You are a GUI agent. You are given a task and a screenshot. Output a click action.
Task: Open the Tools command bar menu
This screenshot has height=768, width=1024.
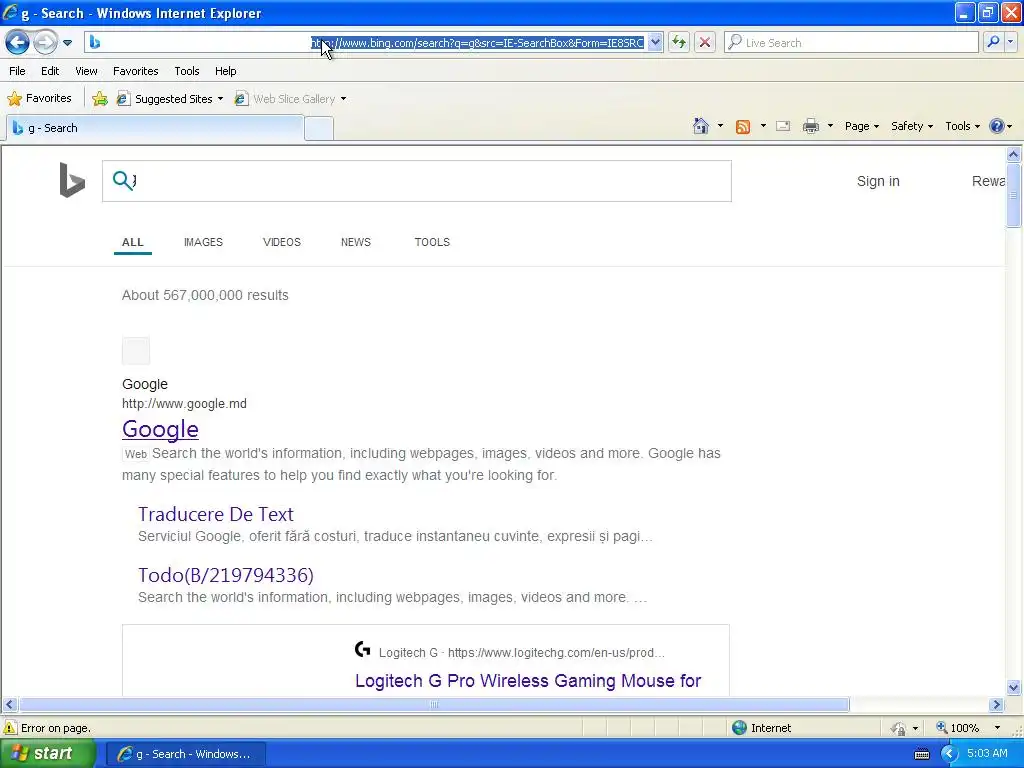(x=962, y=126)
